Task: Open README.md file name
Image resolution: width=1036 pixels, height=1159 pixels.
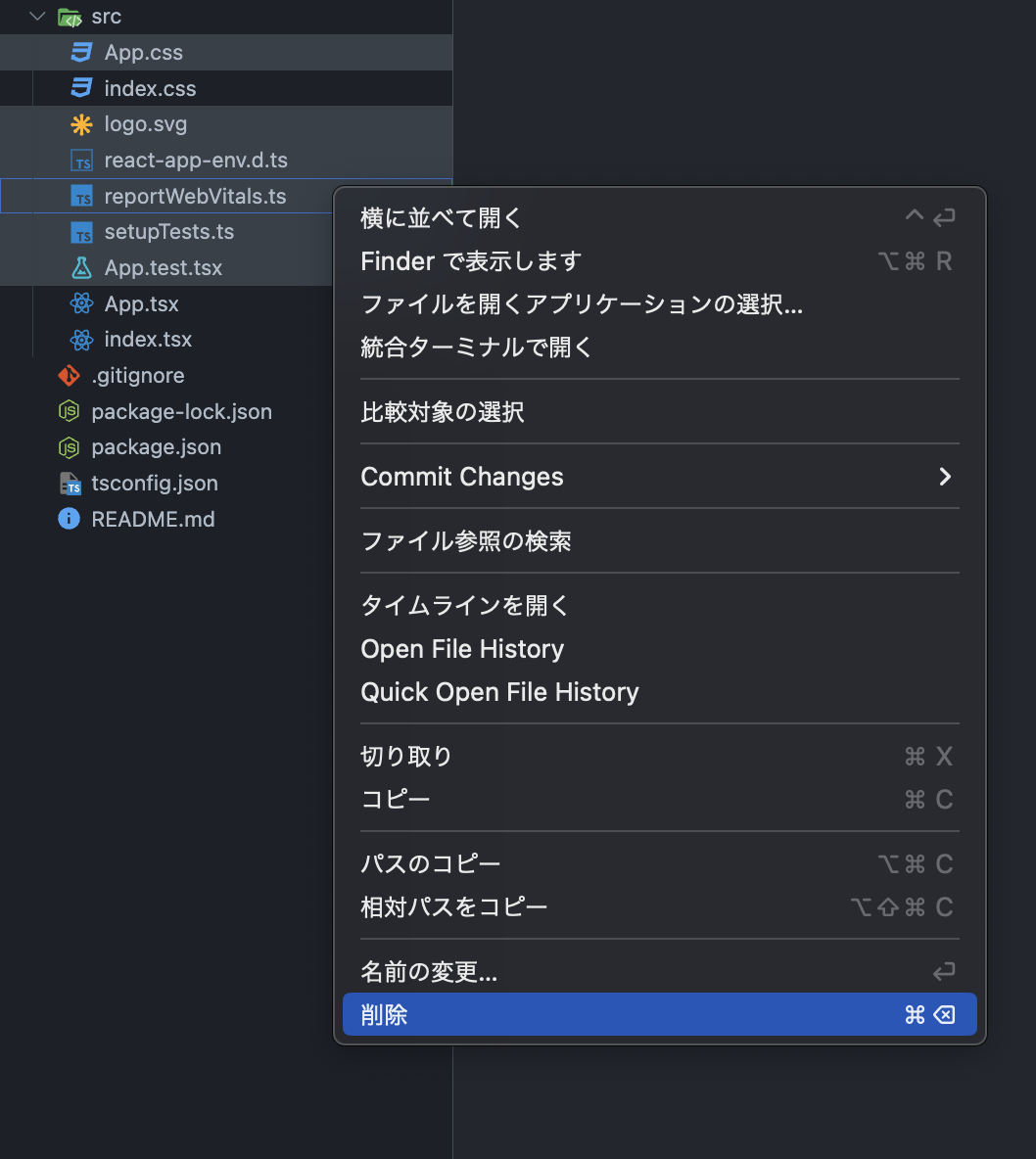Action: (x=153, y=519)
